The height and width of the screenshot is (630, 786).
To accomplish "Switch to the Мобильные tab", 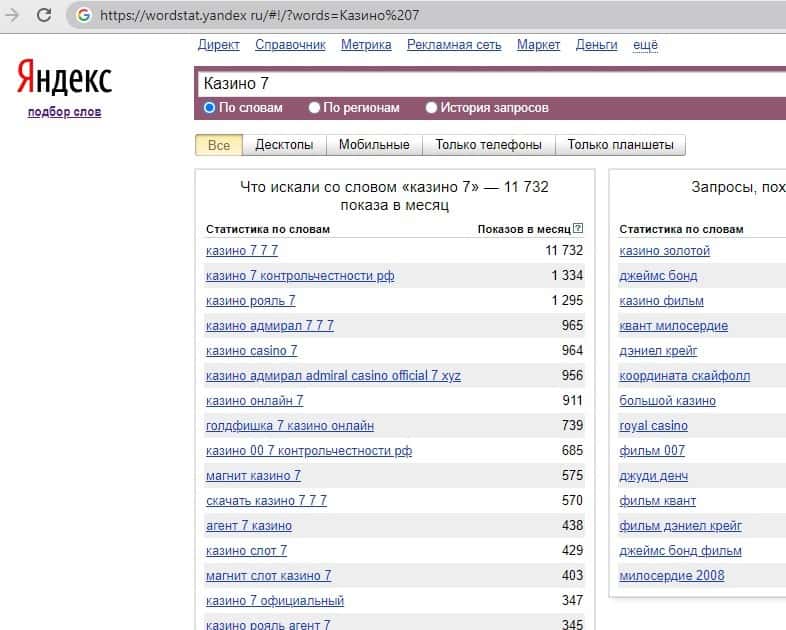I will 374,145.
